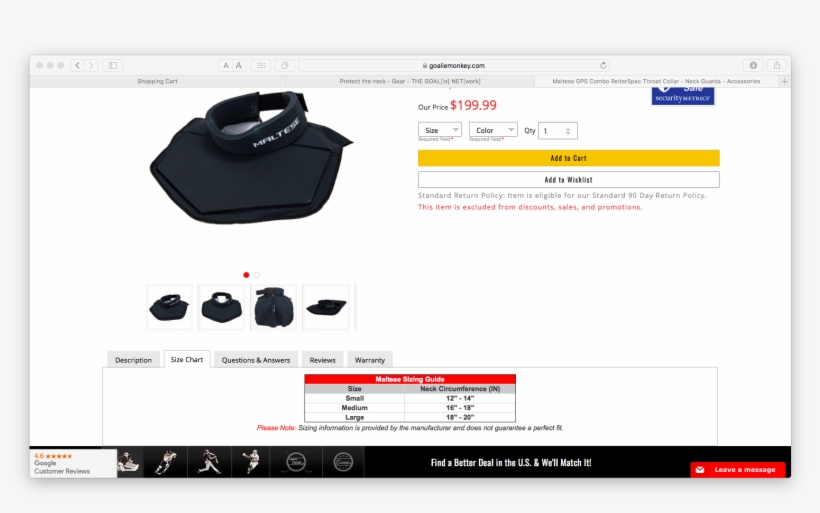This screenshot has width=820, height=513.
Task: Open the Color dropdown
Action: tap(493, 130)
